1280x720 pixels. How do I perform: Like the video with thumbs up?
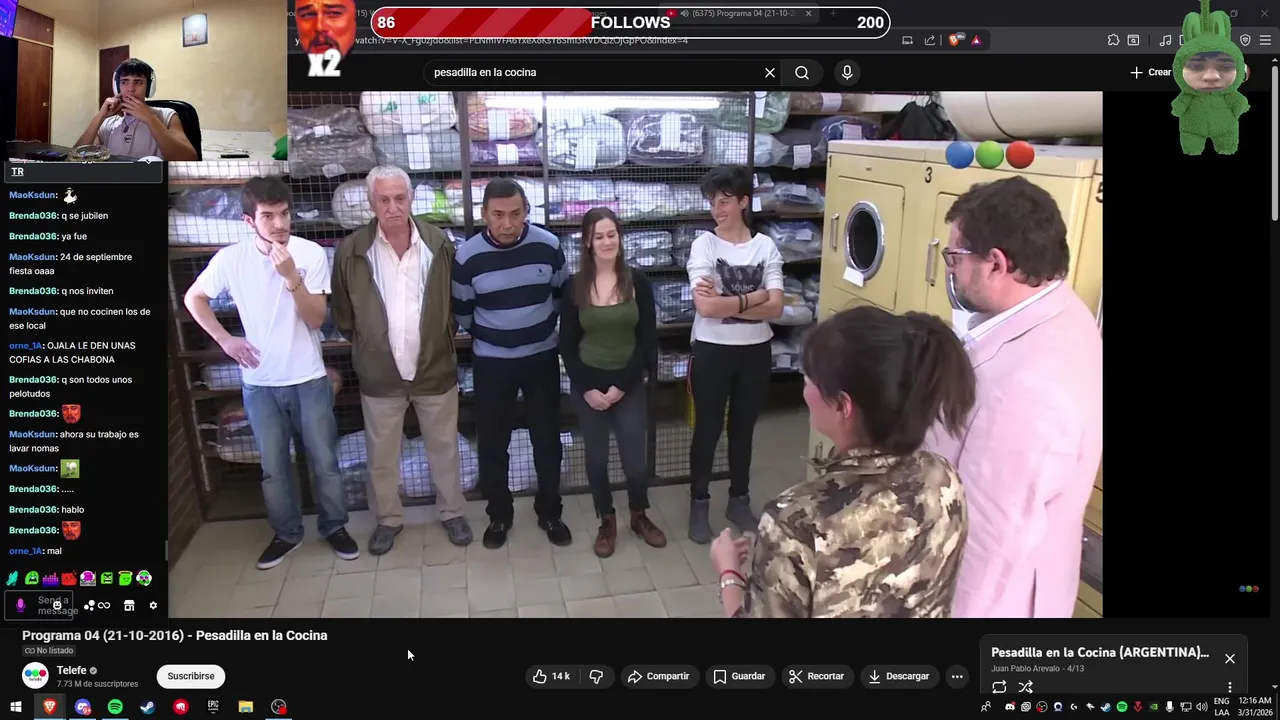pos(551,676)
